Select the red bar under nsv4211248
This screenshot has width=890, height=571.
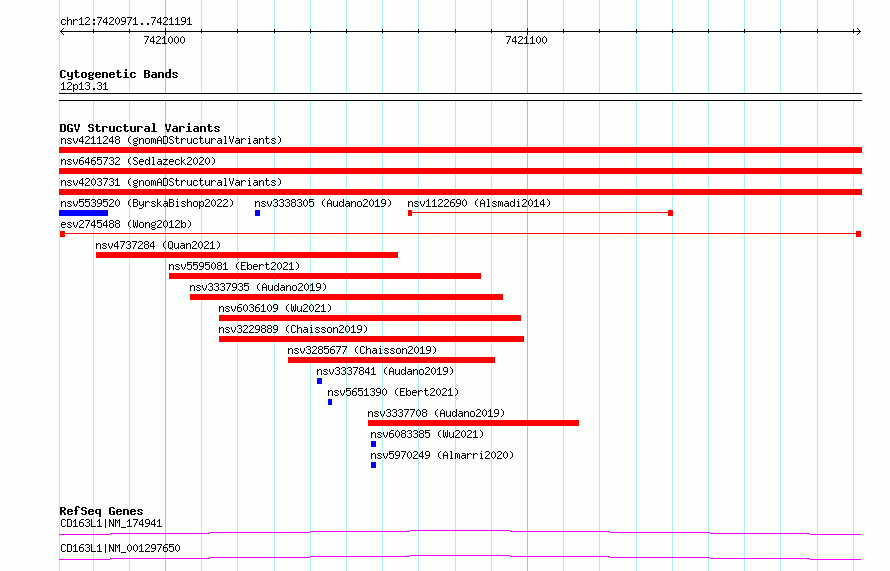click(460, 150)
